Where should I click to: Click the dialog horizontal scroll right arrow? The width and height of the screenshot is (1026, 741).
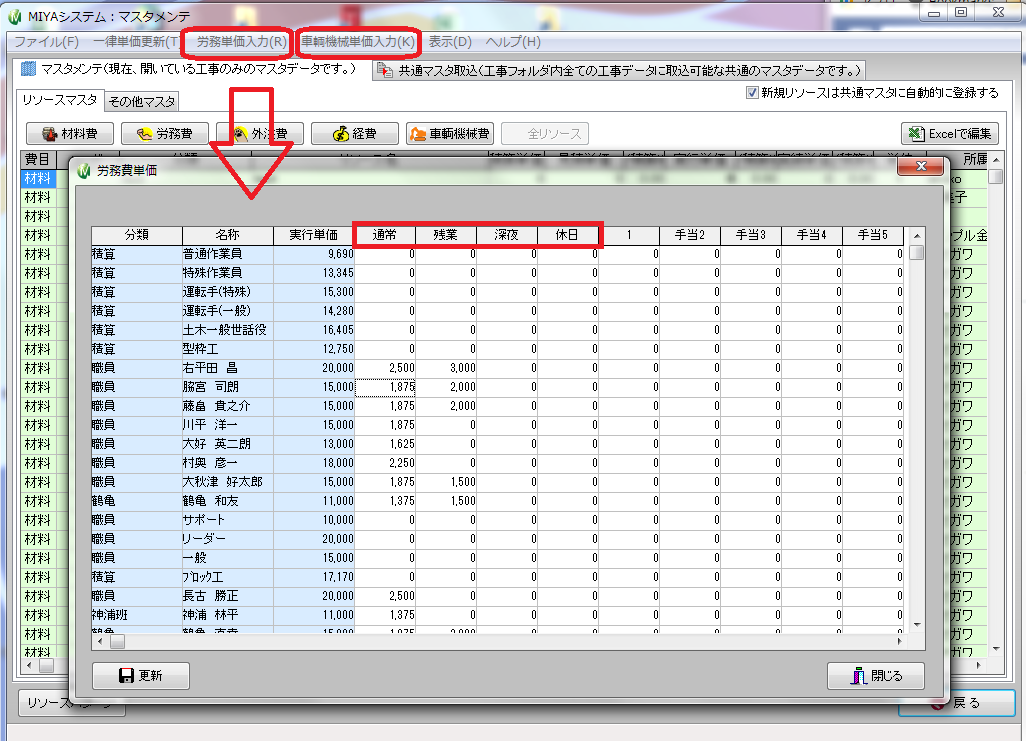point(900,642)
